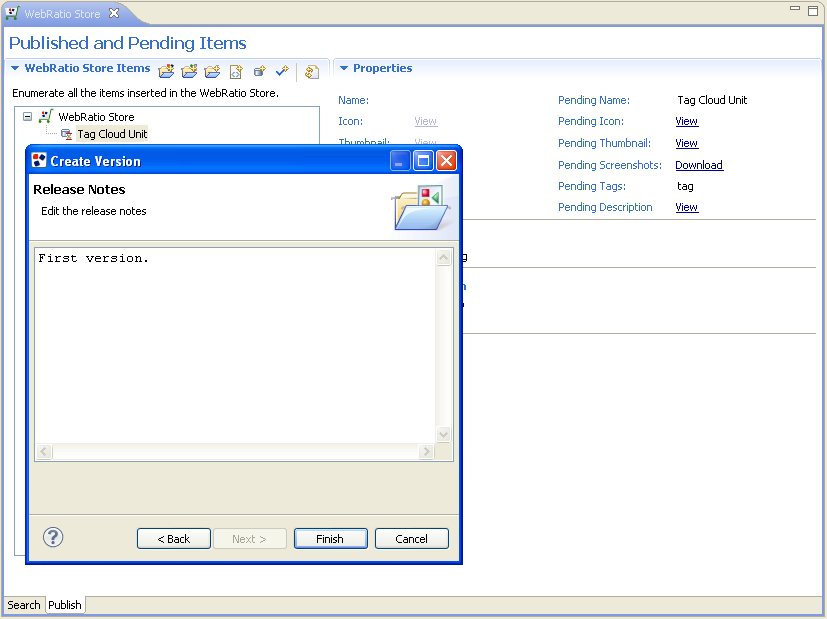Click the blue checkmark with star icon
This screenshot has height=619, width=827.
coord(282,71)
